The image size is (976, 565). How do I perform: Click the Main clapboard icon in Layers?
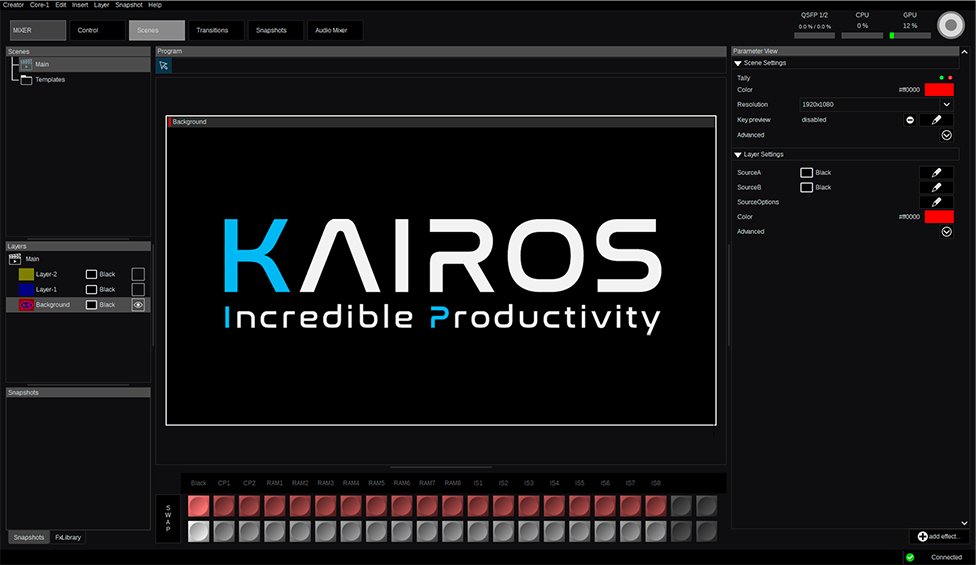(14, 259)
